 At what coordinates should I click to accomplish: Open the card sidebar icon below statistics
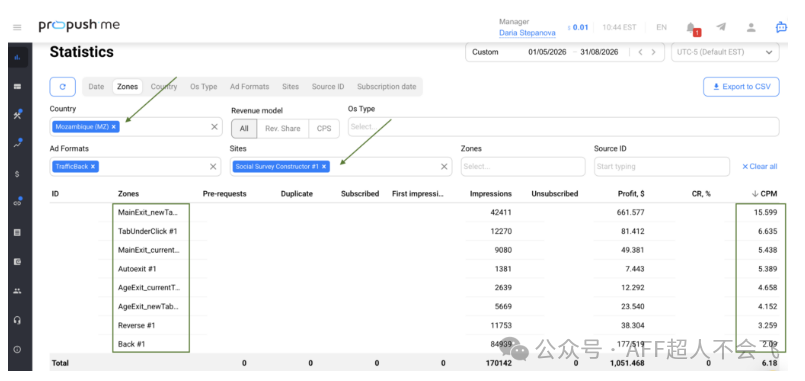click(17, 86)
